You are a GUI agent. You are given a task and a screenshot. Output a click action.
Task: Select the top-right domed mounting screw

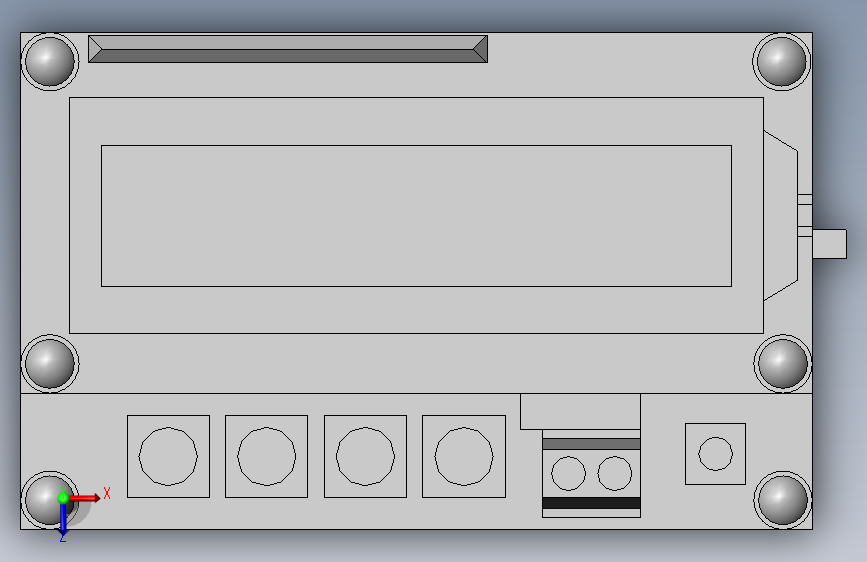781,61
